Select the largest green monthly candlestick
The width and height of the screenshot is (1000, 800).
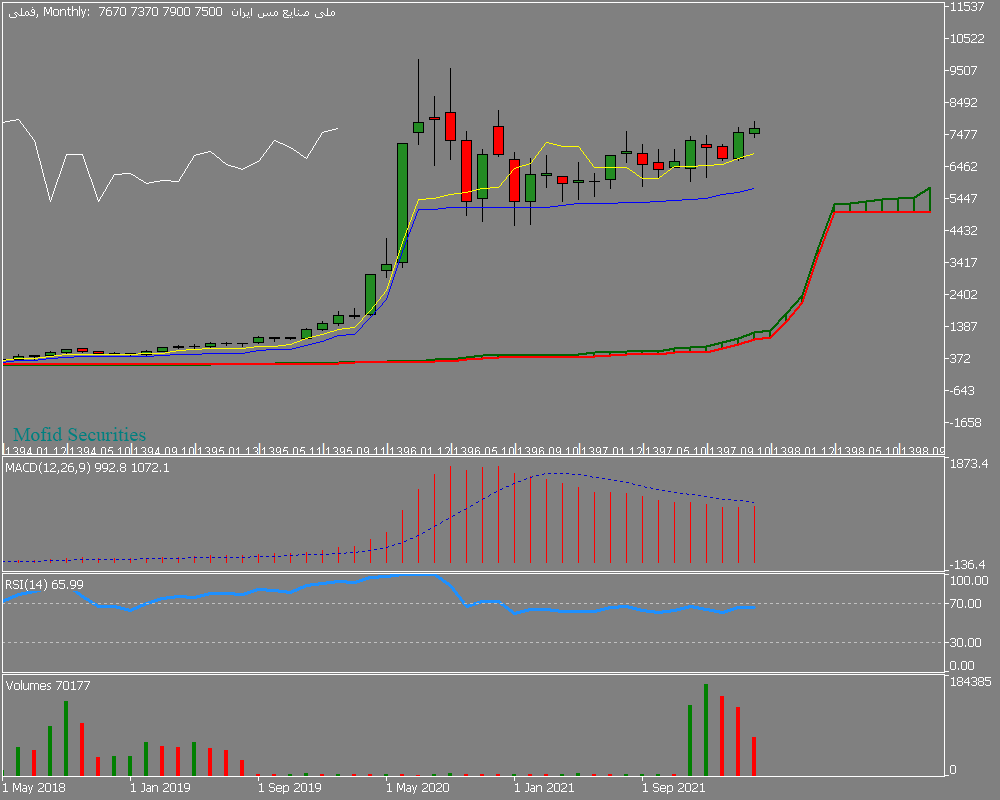pos(402,203)
